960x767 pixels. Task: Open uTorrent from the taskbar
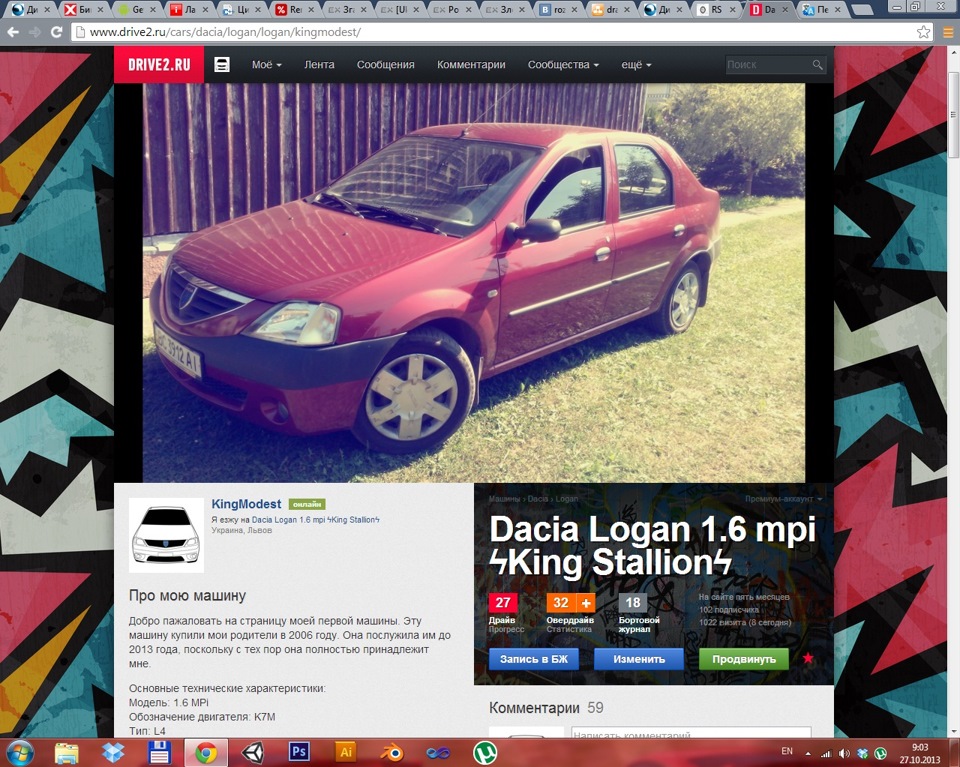click(486, 752)
